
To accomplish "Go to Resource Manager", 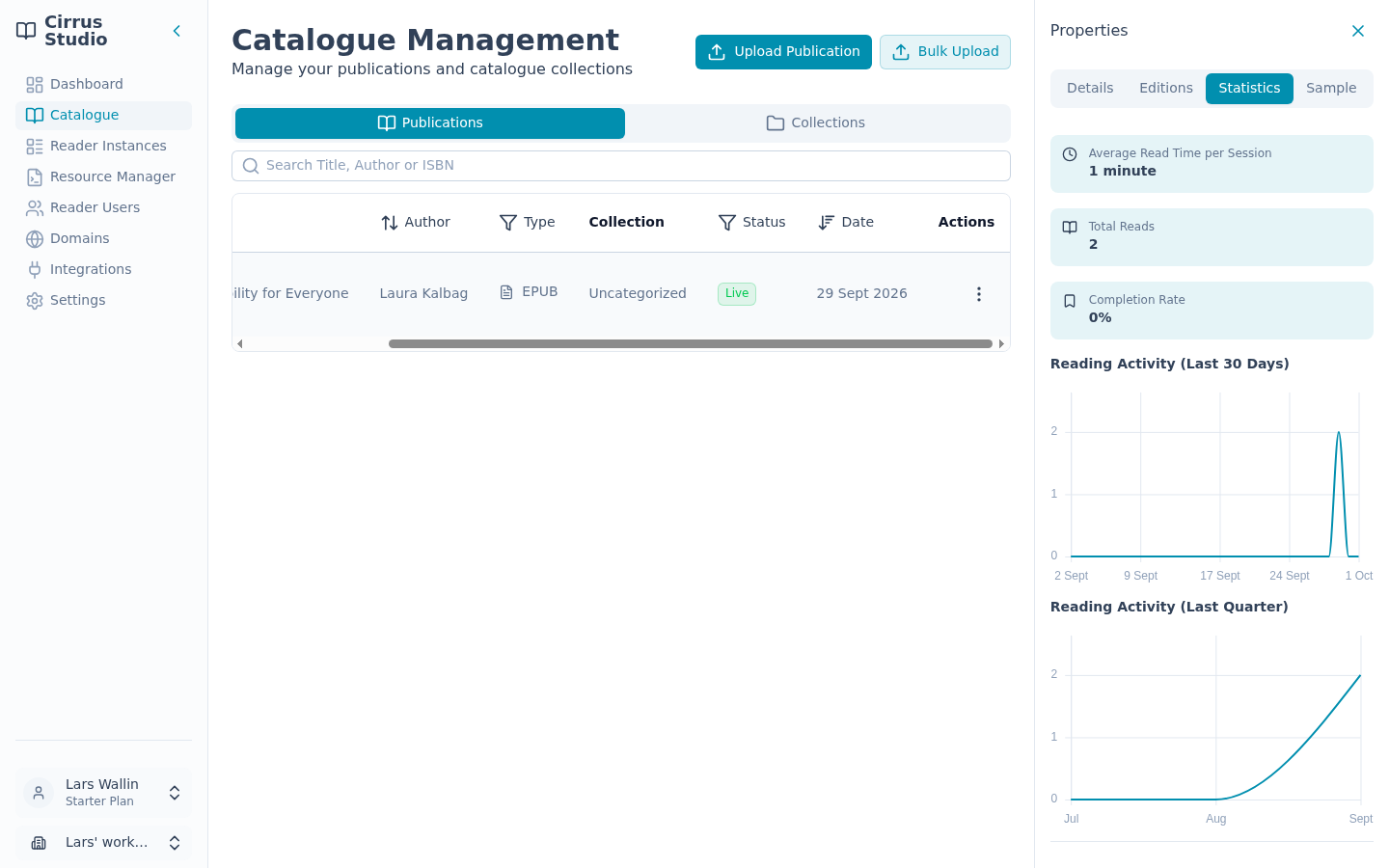I will (103, 176).
